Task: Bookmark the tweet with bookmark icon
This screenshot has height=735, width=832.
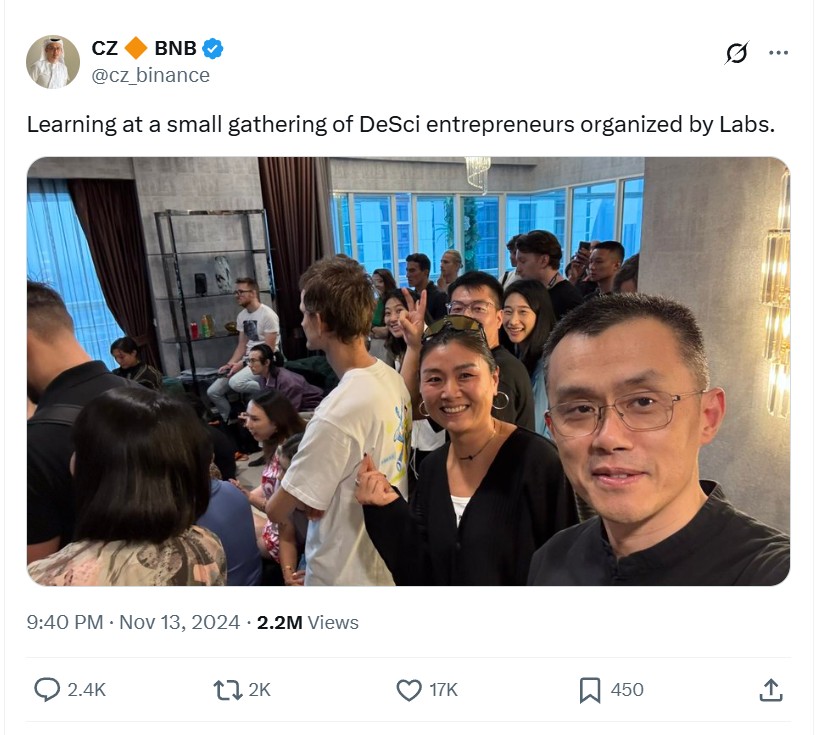Action: [x=590, y=690]
